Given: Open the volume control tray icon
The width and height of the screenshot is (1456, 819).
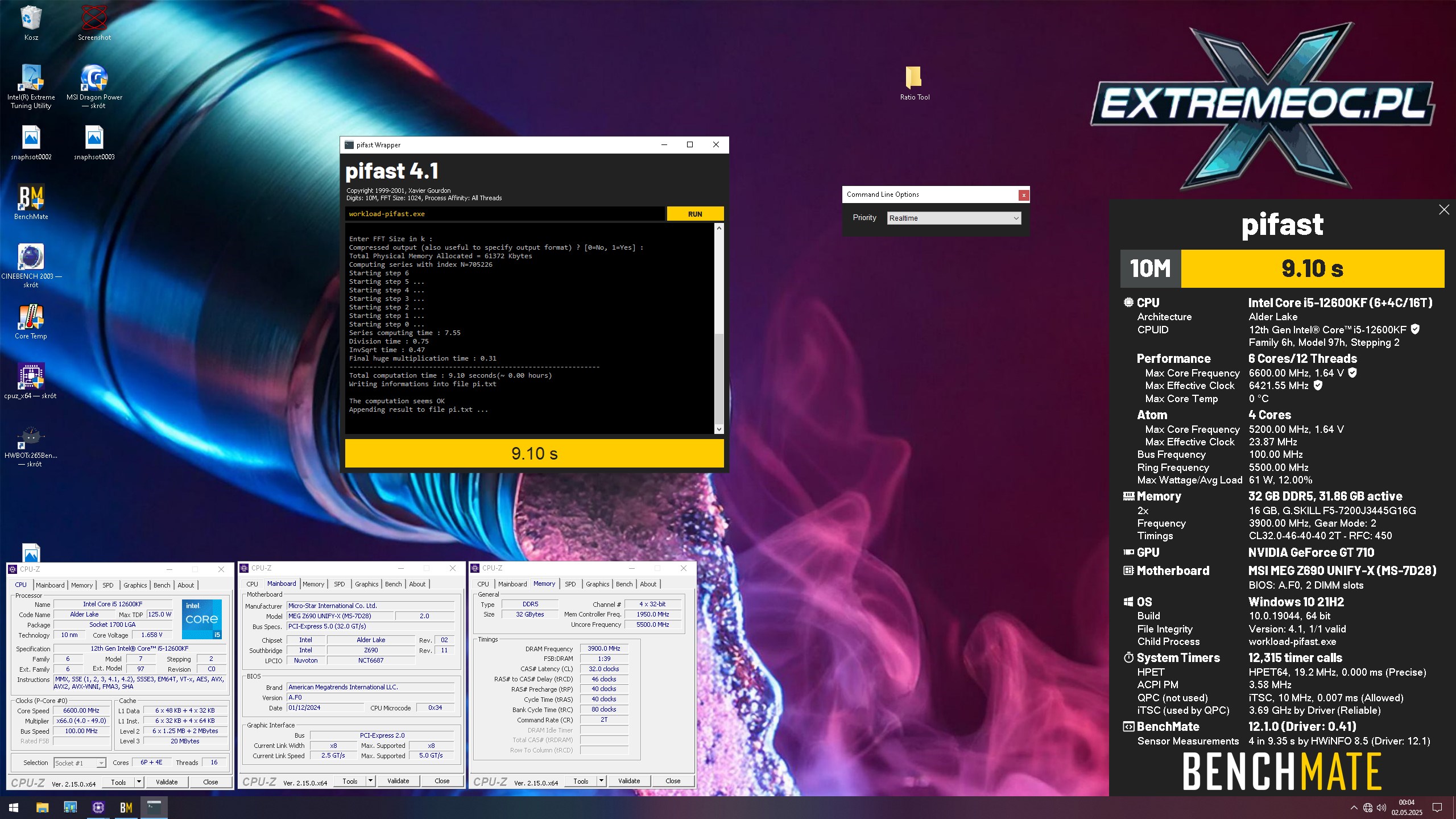Looking at the screenshot, I should pos(1381,808).
